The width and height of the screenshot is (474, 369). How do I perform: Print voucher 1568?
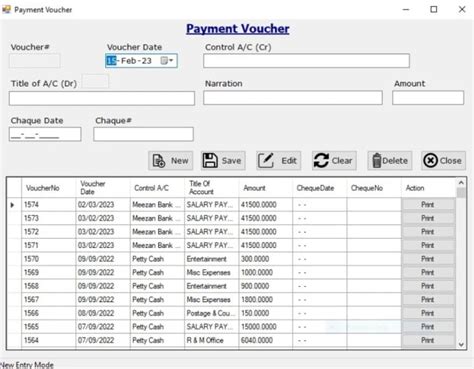click(x=428, y=286)
